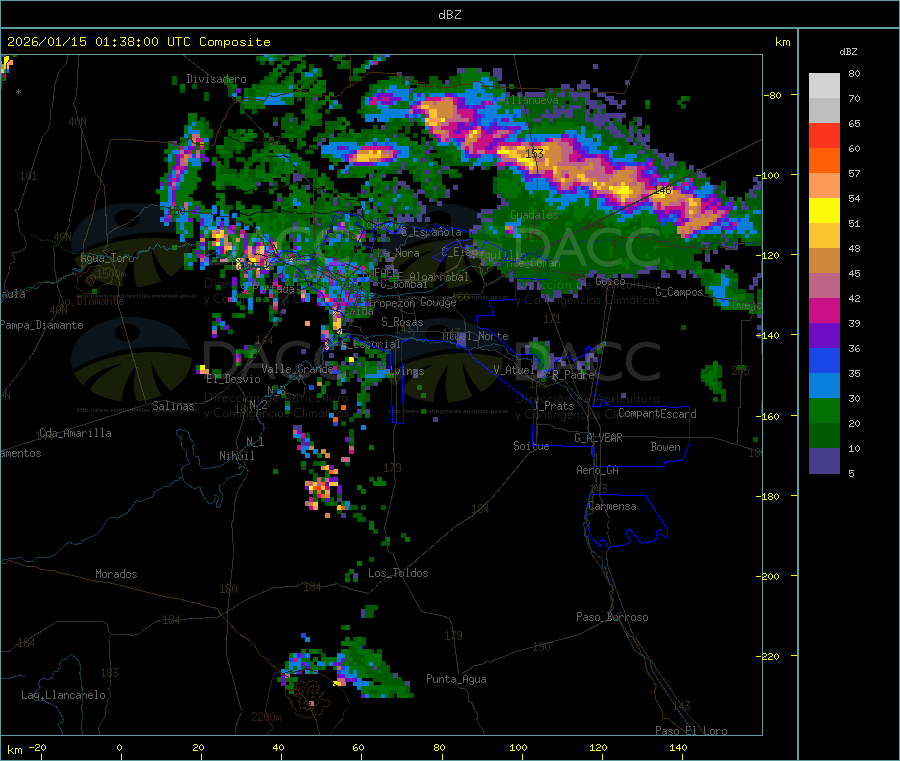900x761 pixels.
Task: Click the 'S_Rosas' map label
Action: 402,323
